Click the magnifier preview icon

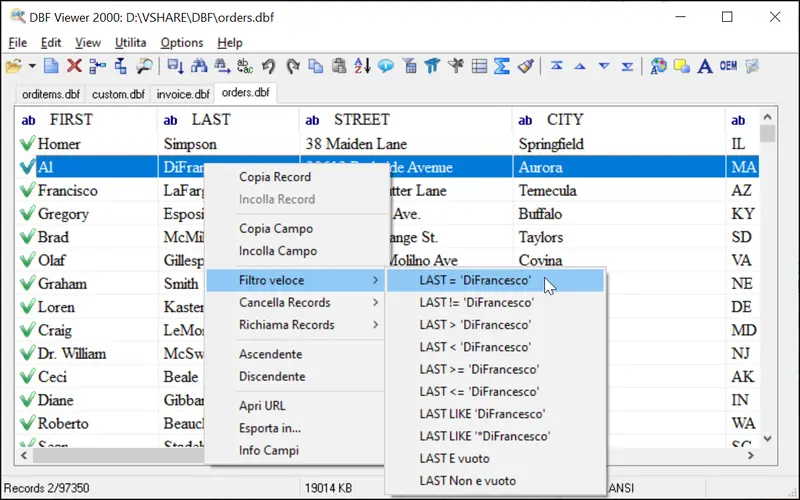(144, 66)
